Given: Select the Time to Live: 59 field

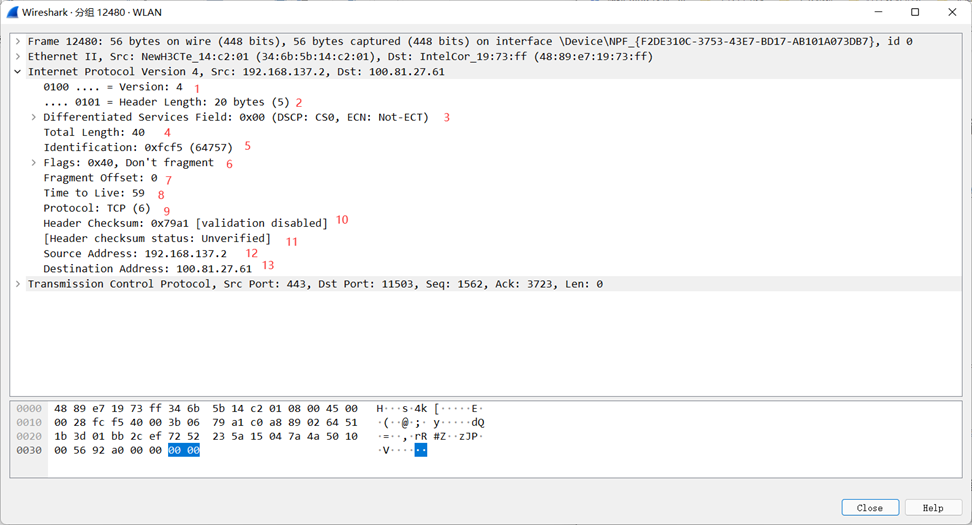Looking at the screenshot, I should (x=94, y=193).
